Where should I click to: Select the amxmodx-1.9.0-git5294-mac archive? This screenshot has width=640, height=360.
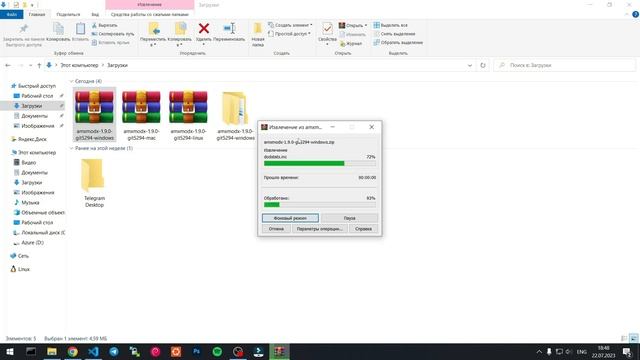click(x=141, y=115)
